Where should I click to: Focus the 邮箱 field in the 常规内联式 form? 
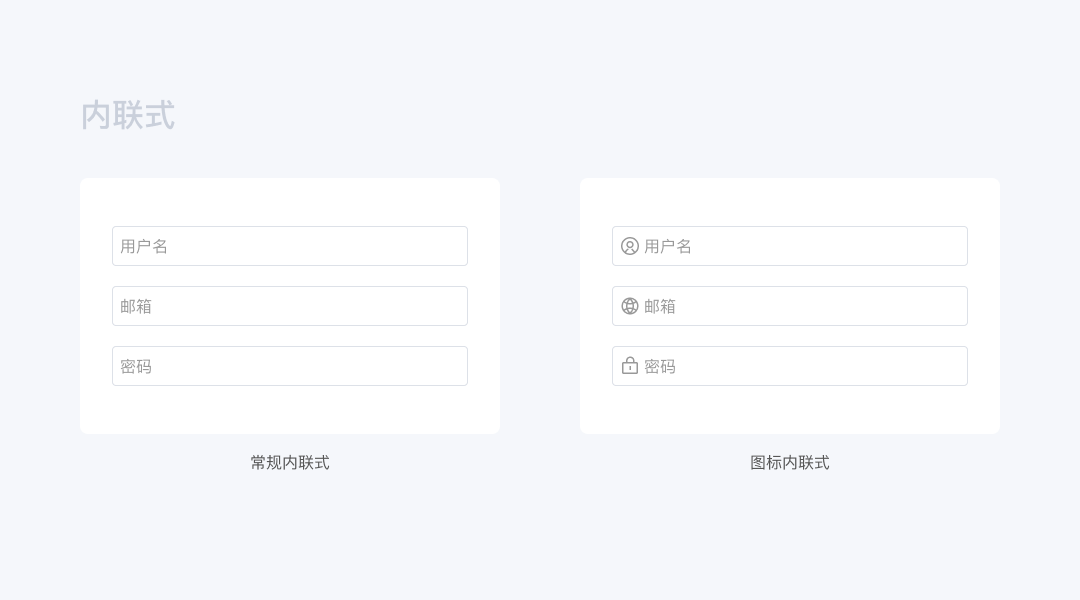[290, 306]
